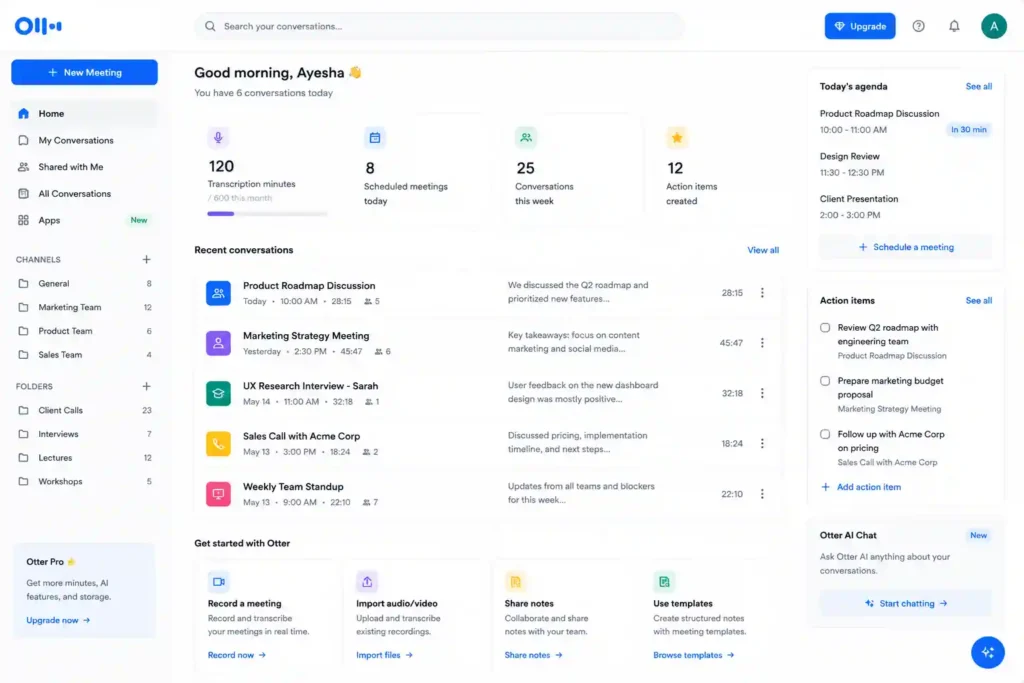Click the purple Marketing Strategy Meeting icon
This screenshot has width=1024, height=683.
pos(218,343)
